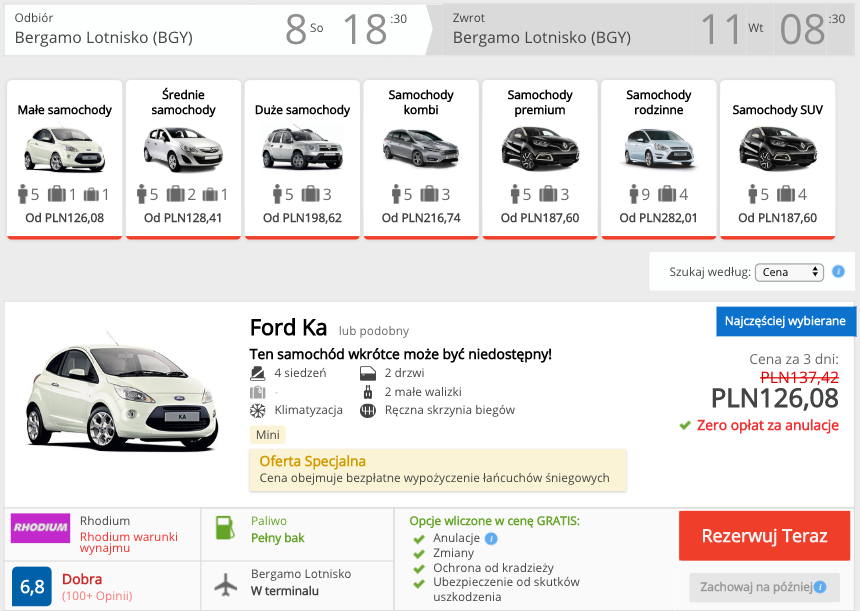860x611 pixels.
Task: Click the checkmark beside Ochrona od kradzieży
Action: pyautogui.click(x=419, y=569)
